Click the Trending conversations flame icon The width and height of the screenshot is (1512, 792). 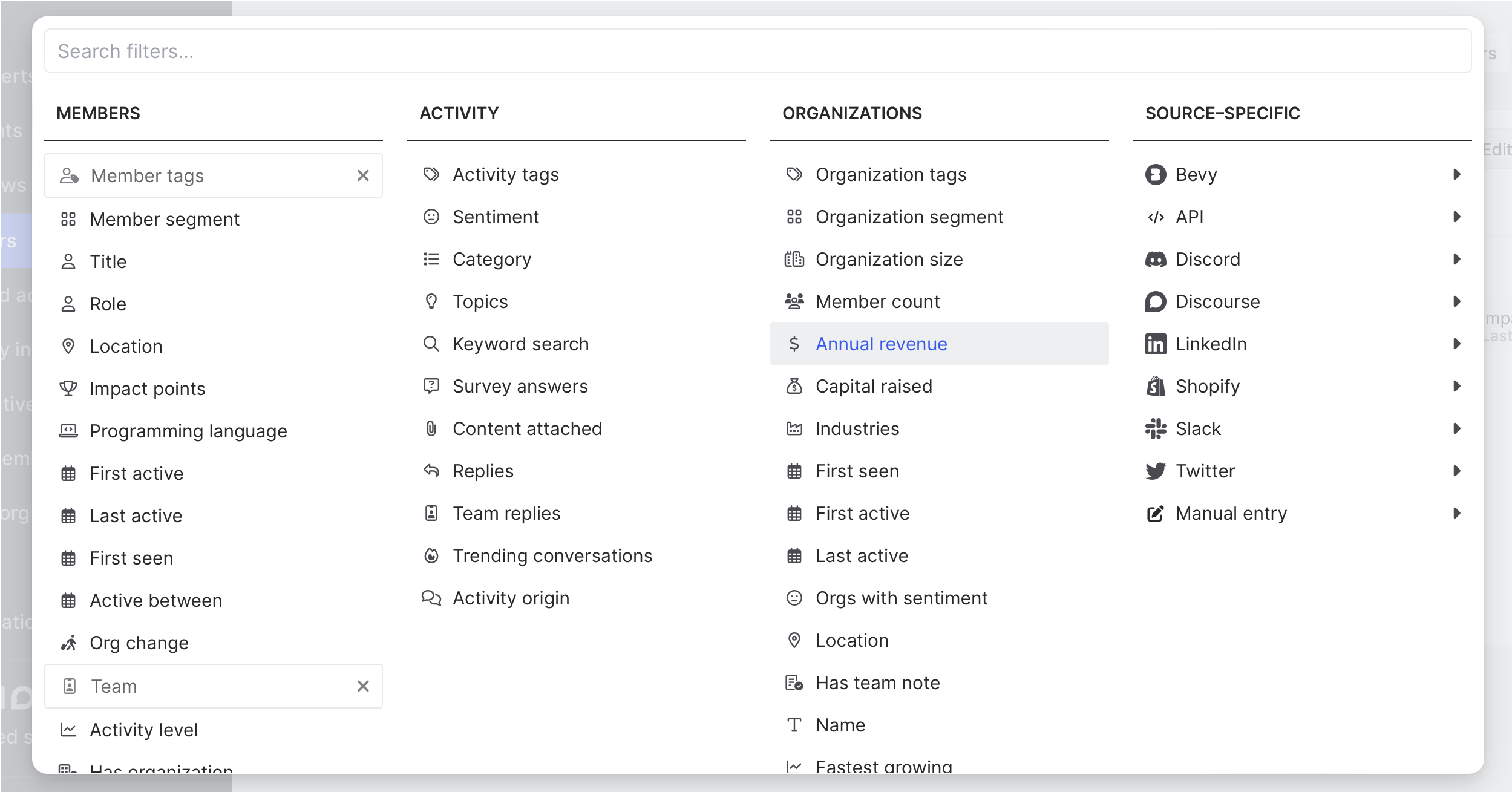tap(431, 556)
